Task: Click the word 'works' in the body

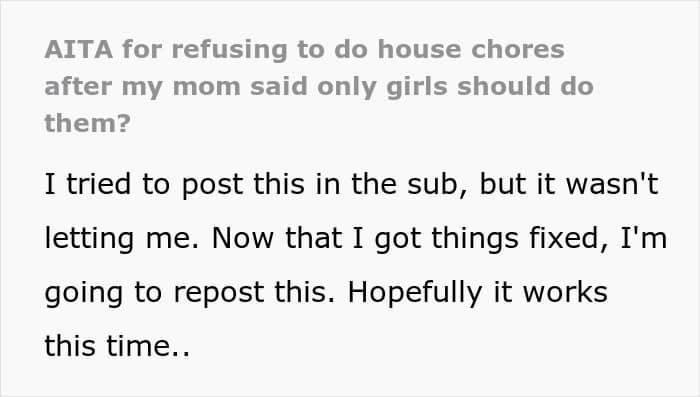Action: point(565,293)
